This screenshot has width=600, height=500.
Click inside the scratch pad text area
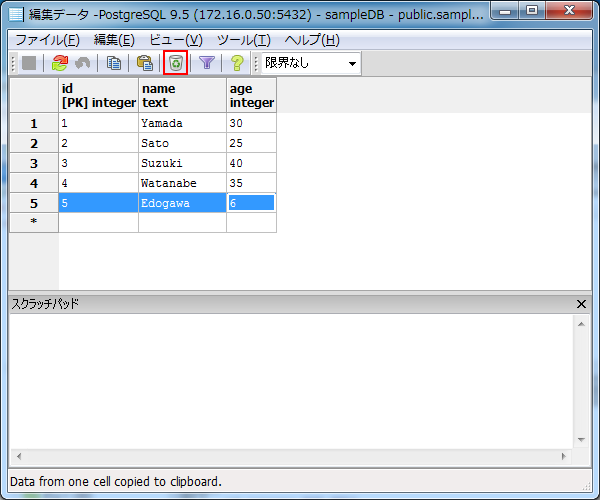point(292,381)
